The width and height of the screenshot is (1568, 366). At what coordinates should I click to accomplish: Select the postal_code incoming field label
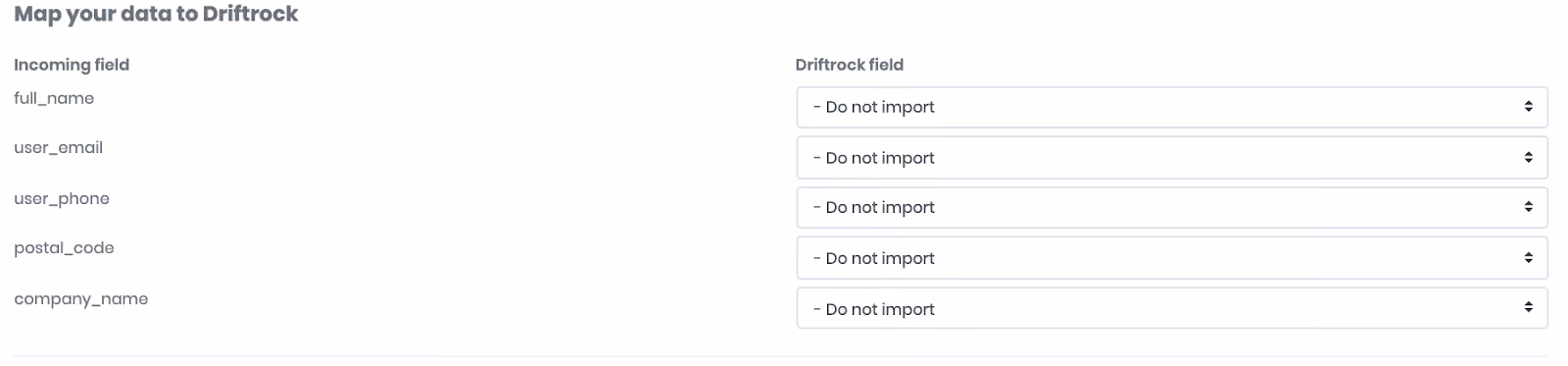(x=64, y=248)
